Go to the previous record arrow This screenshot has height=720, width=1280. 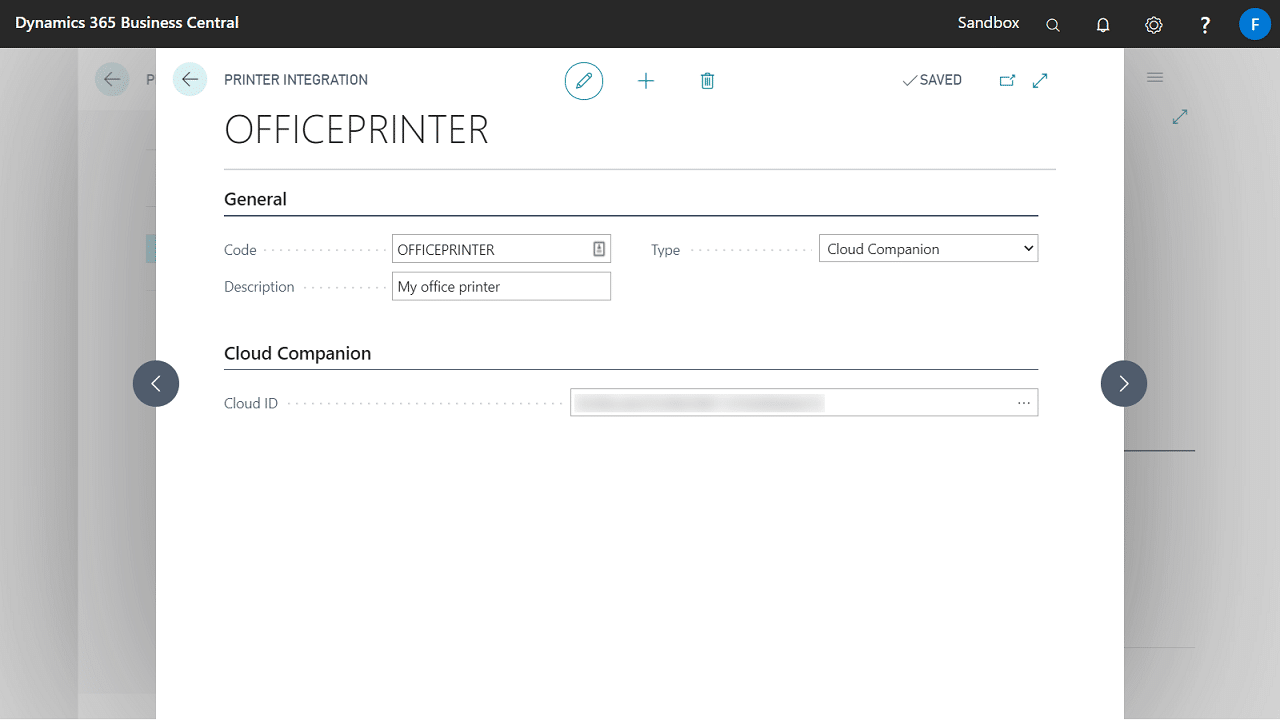pos(156,383)
